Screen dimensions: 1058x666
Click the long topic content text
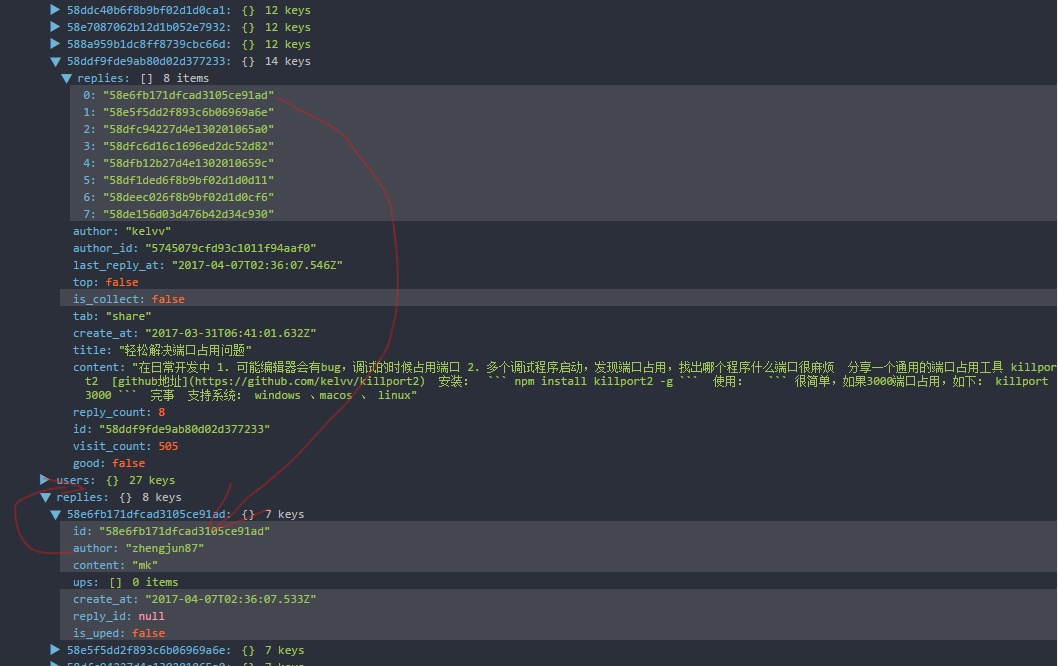tap(564, 381)
